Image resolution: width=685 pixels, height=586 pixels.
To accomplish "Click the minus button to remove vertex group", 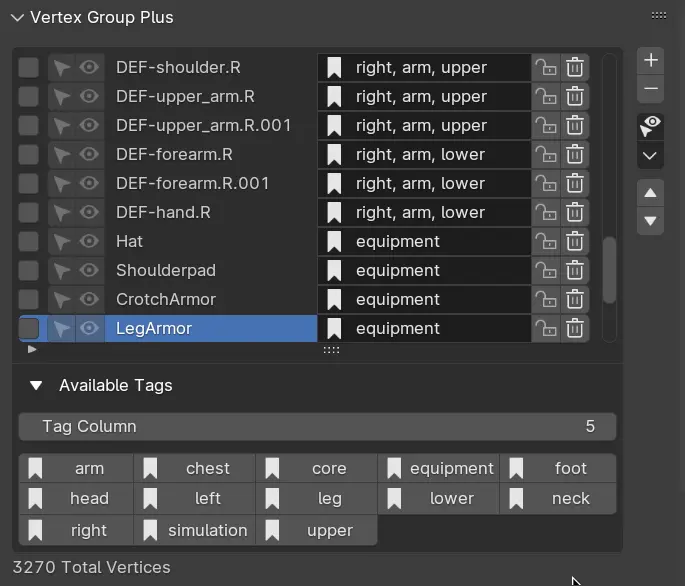I will [x=651, y=89].
